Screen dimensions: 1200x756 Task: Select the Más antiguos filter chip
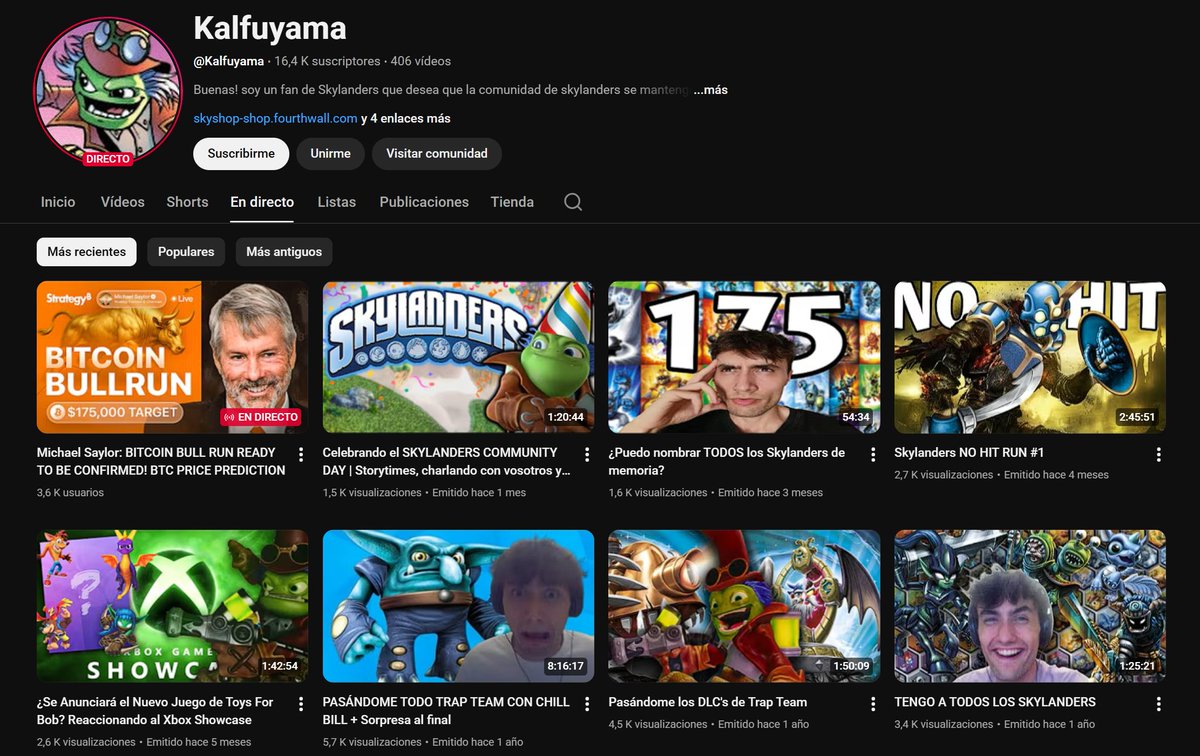(284, 252)
